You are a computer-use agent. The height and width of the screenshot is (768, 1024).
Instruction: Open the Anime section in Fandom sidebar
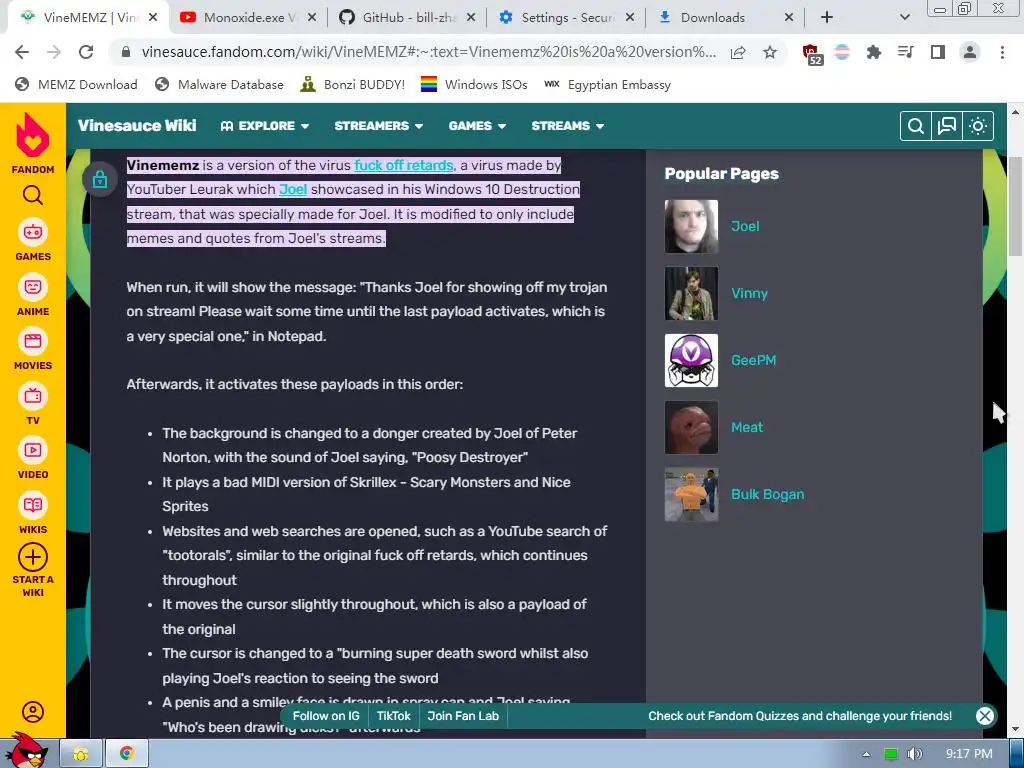[x=33, y=295]
